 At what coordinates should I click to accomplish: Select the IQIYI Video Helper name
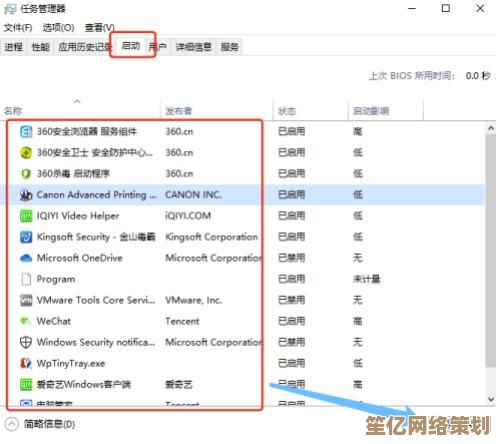pyautogui.click(x=78, y=216)
